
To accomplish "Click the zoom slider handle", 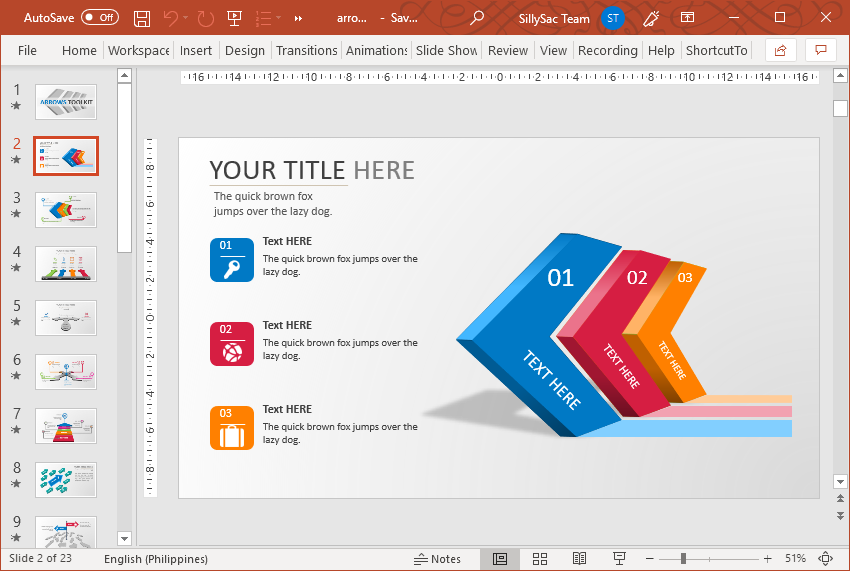I will [683, 558].
